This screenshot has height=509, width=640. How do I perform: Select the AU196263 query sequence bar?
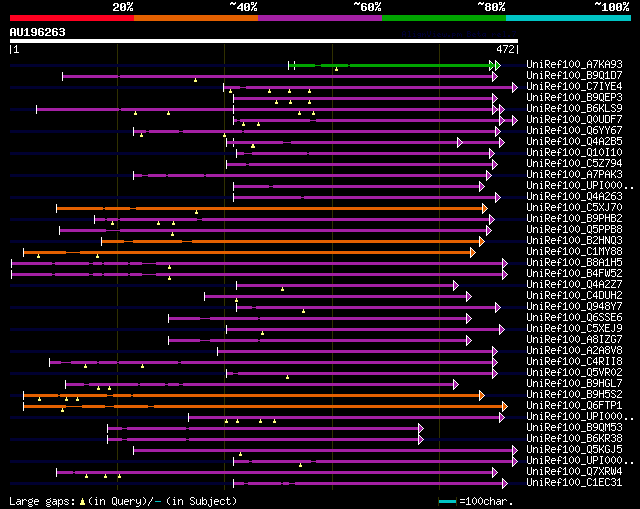[264, 41]
